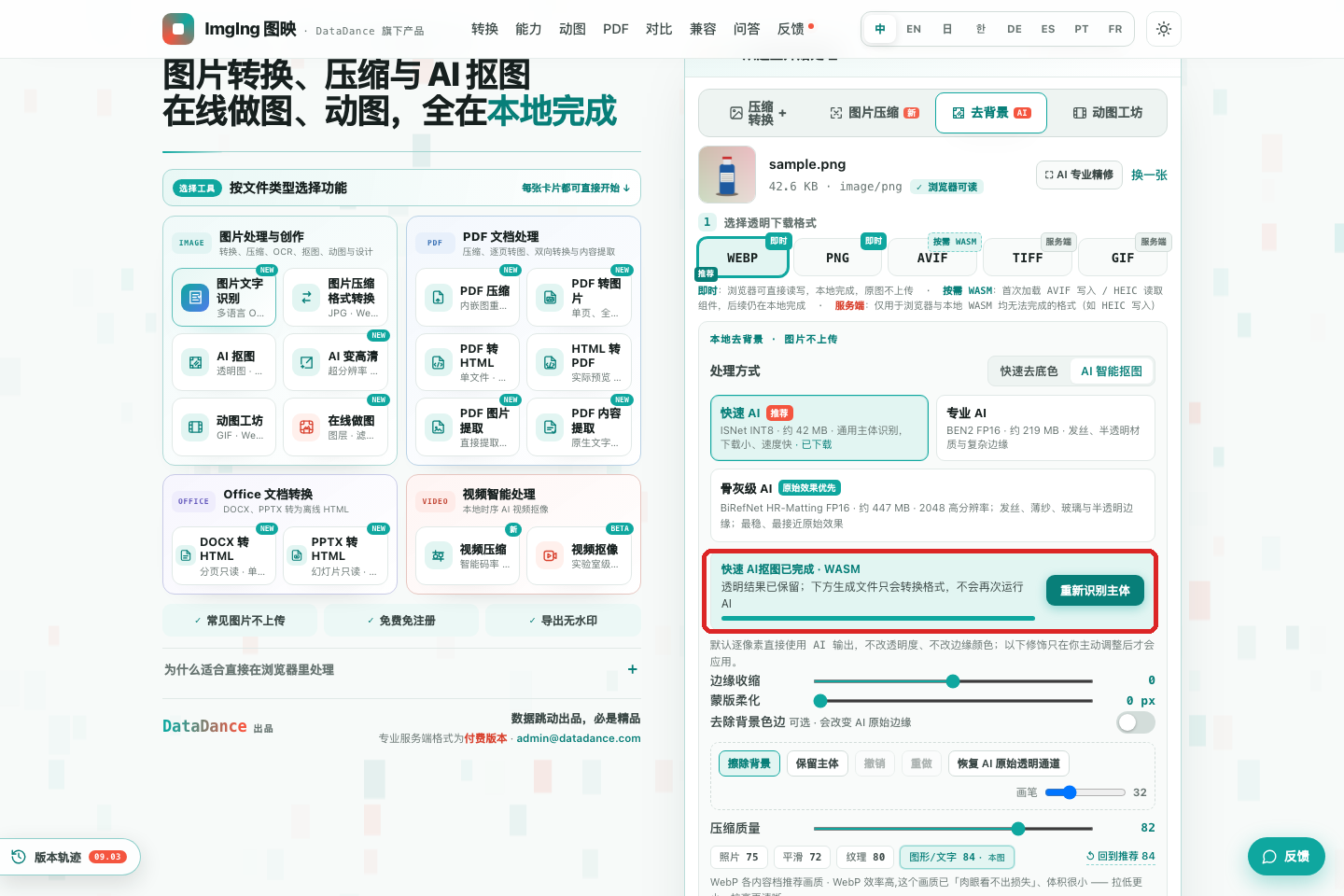Email admin@datadance.com link
Image resolution: width=1344 pixels, height=896 pixels.
pyautogui.click(x=579, y=738)
